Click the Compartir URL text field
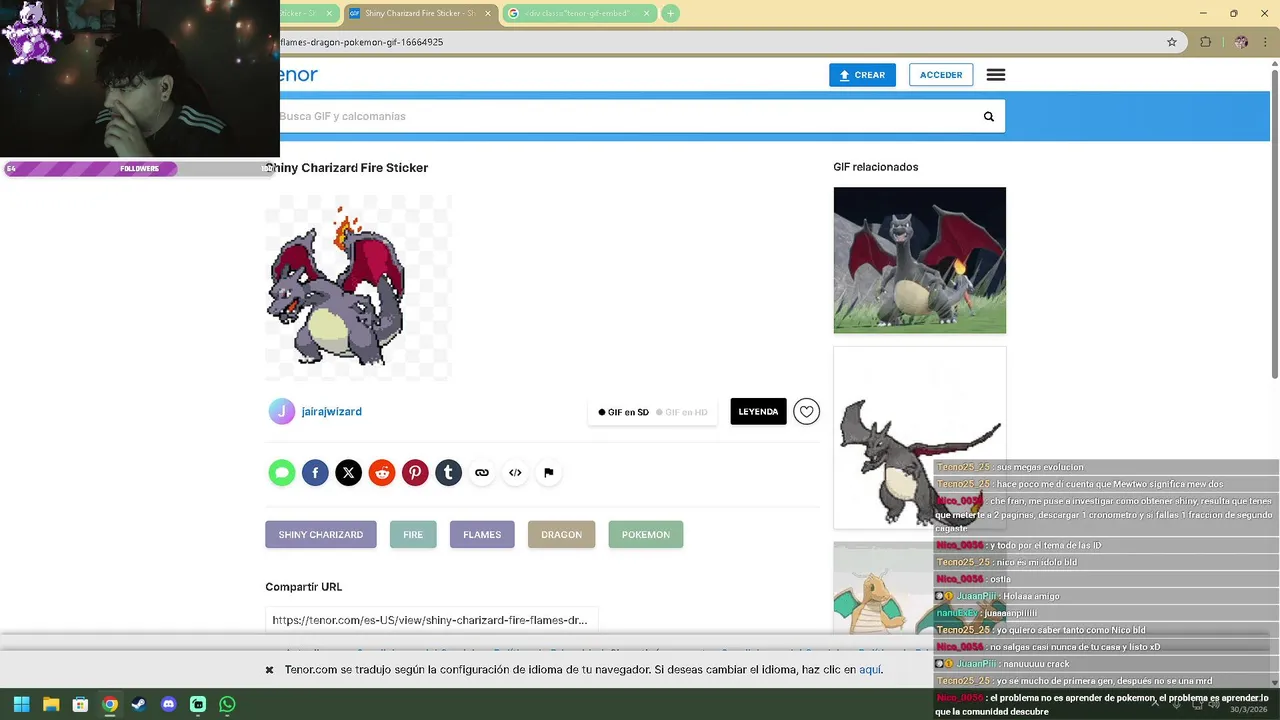 (x=431, y=620)
